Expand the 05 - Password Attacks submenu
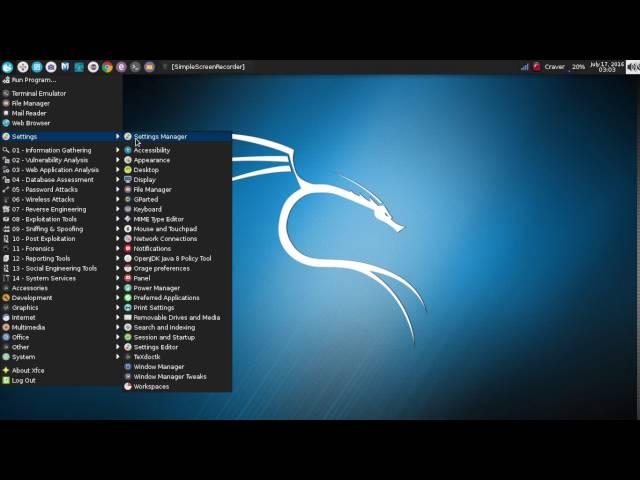The width and height of the screenshot is (640, 480). click(61, 189)
